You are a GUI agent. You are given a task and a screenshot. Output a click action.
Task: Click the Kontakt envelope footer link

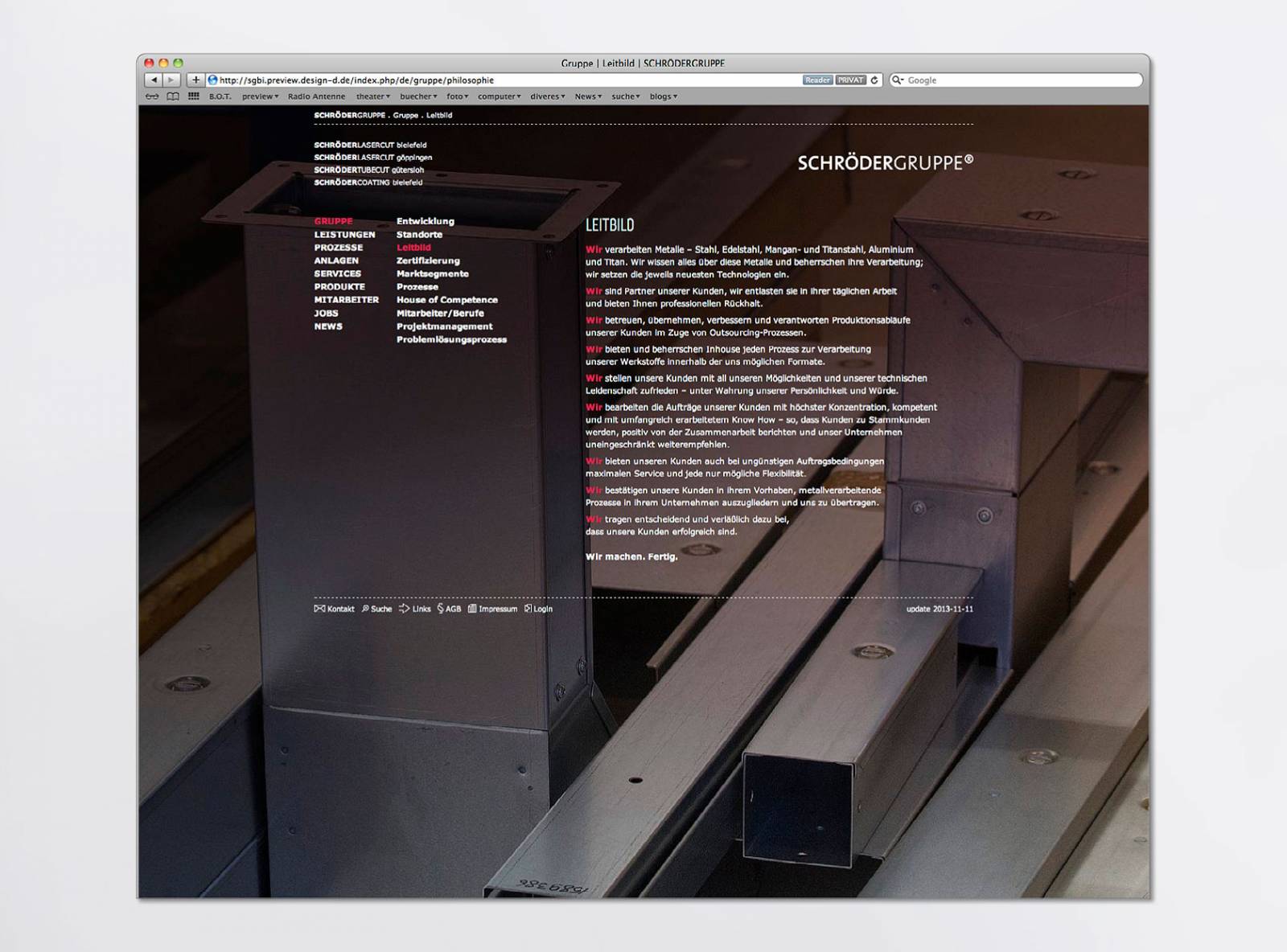335,609
